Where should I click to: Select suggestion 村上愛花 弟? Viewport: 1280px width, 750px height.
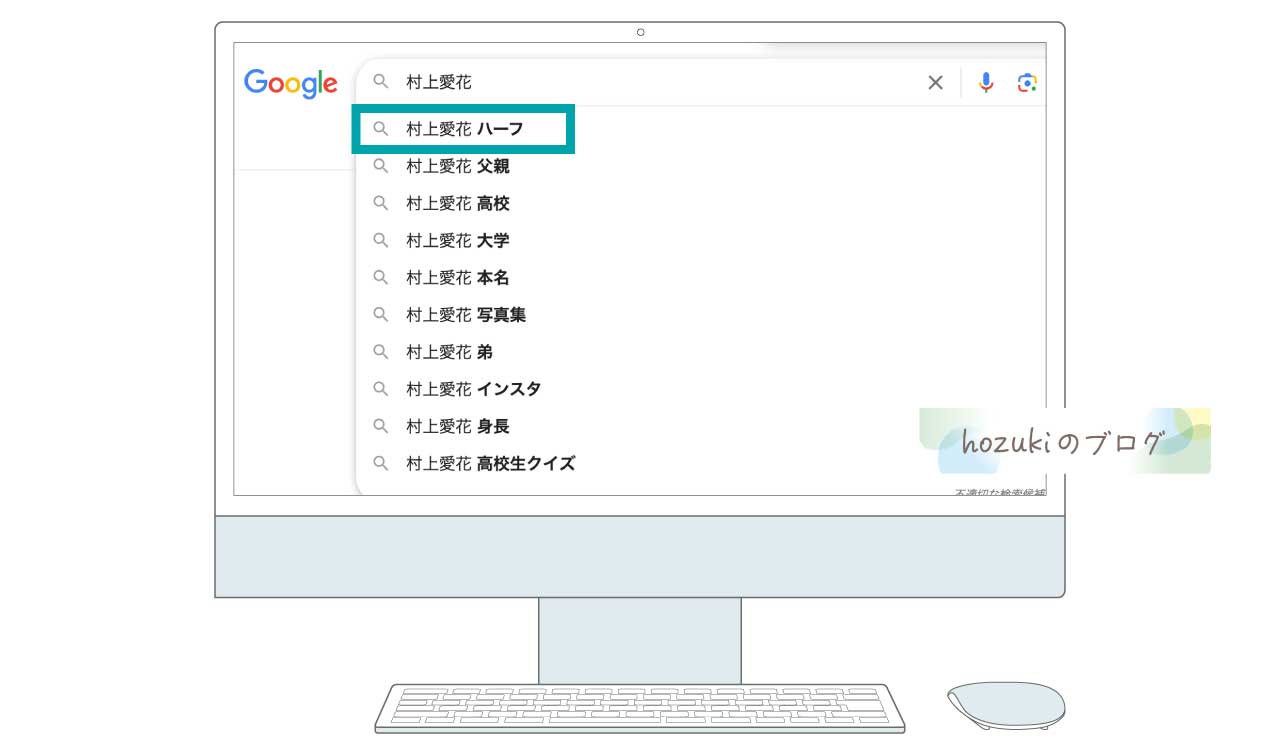coord(700,352)
